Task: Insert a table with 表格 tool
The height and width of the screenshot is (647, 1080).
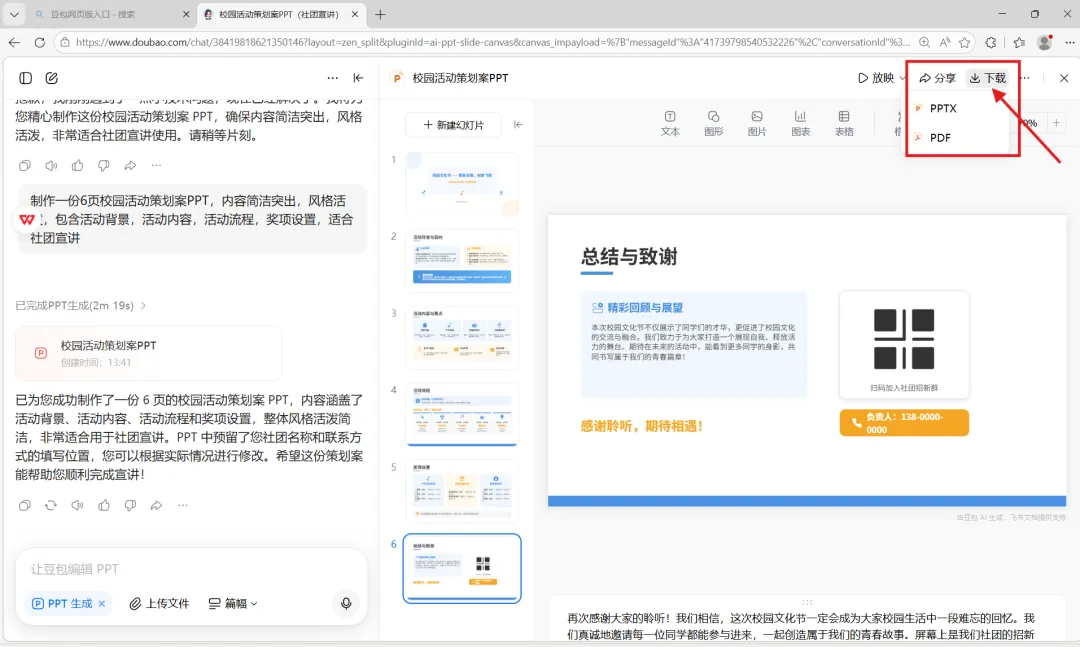Action: click(x=844, y=123)
